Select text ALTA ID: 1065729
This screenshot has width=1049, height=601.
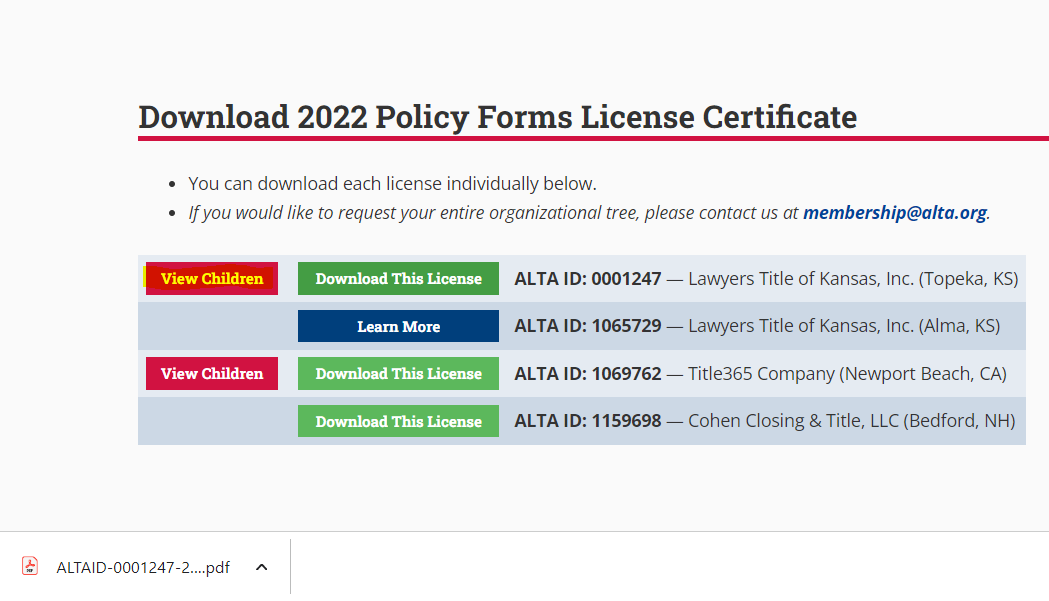587,326
